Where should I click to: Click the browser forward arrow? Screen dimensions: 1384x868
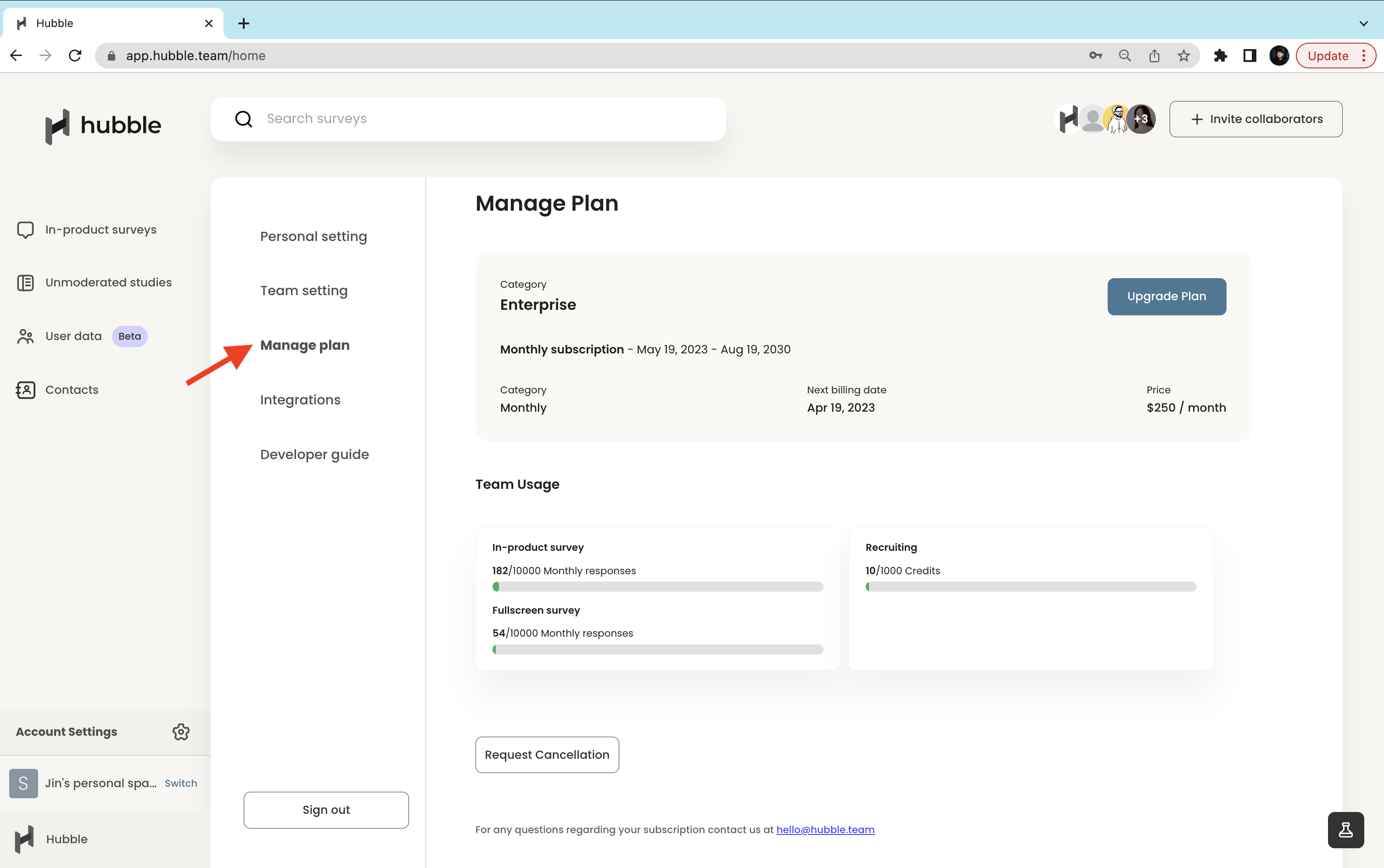[45, 56]
